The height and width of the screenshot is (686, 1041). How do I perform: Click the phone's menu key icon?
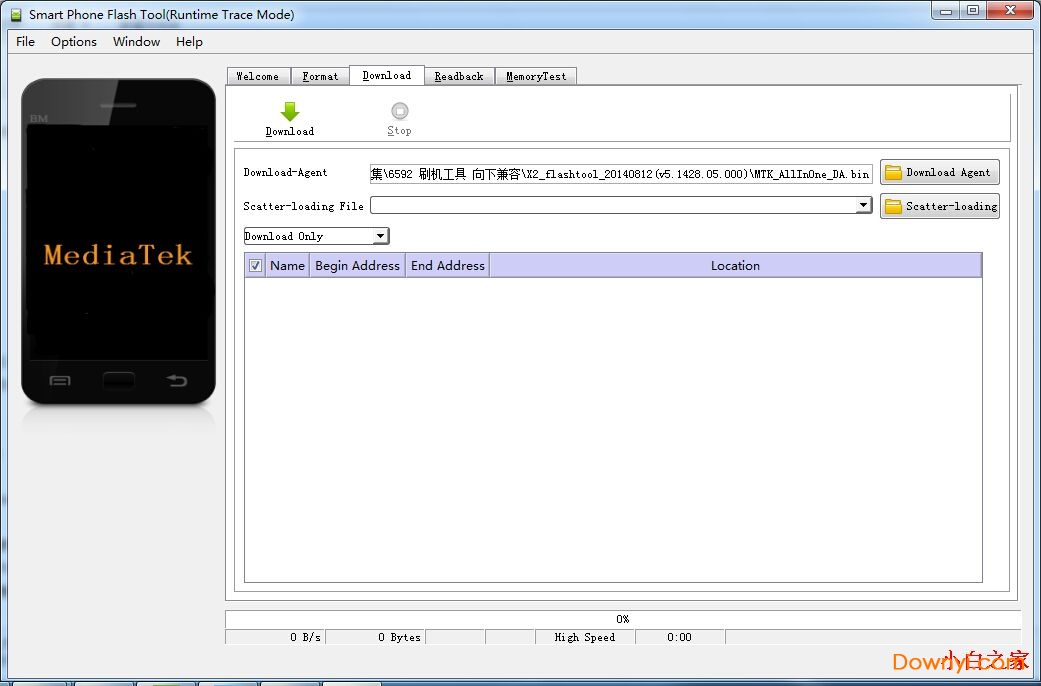point(60,381)
